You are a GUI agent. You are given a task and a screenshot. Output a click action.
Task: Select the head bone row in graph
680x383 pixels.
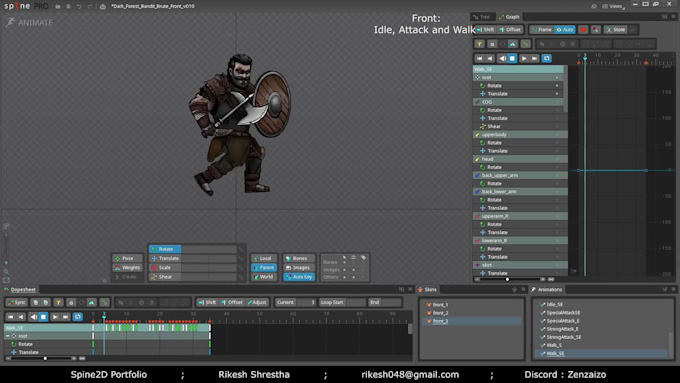coord(520,159)
